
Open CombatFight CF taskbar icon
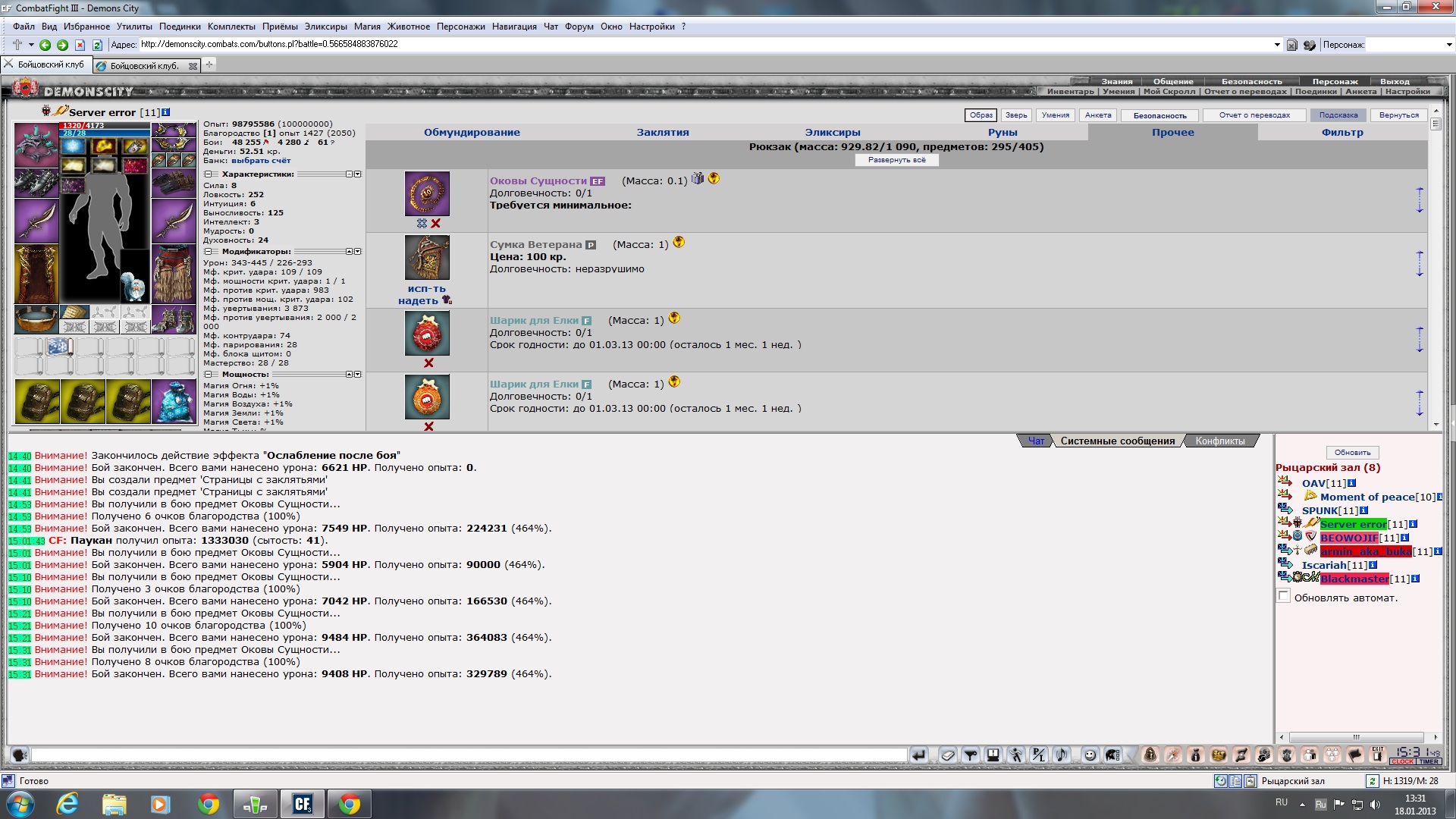click(303, 804)
